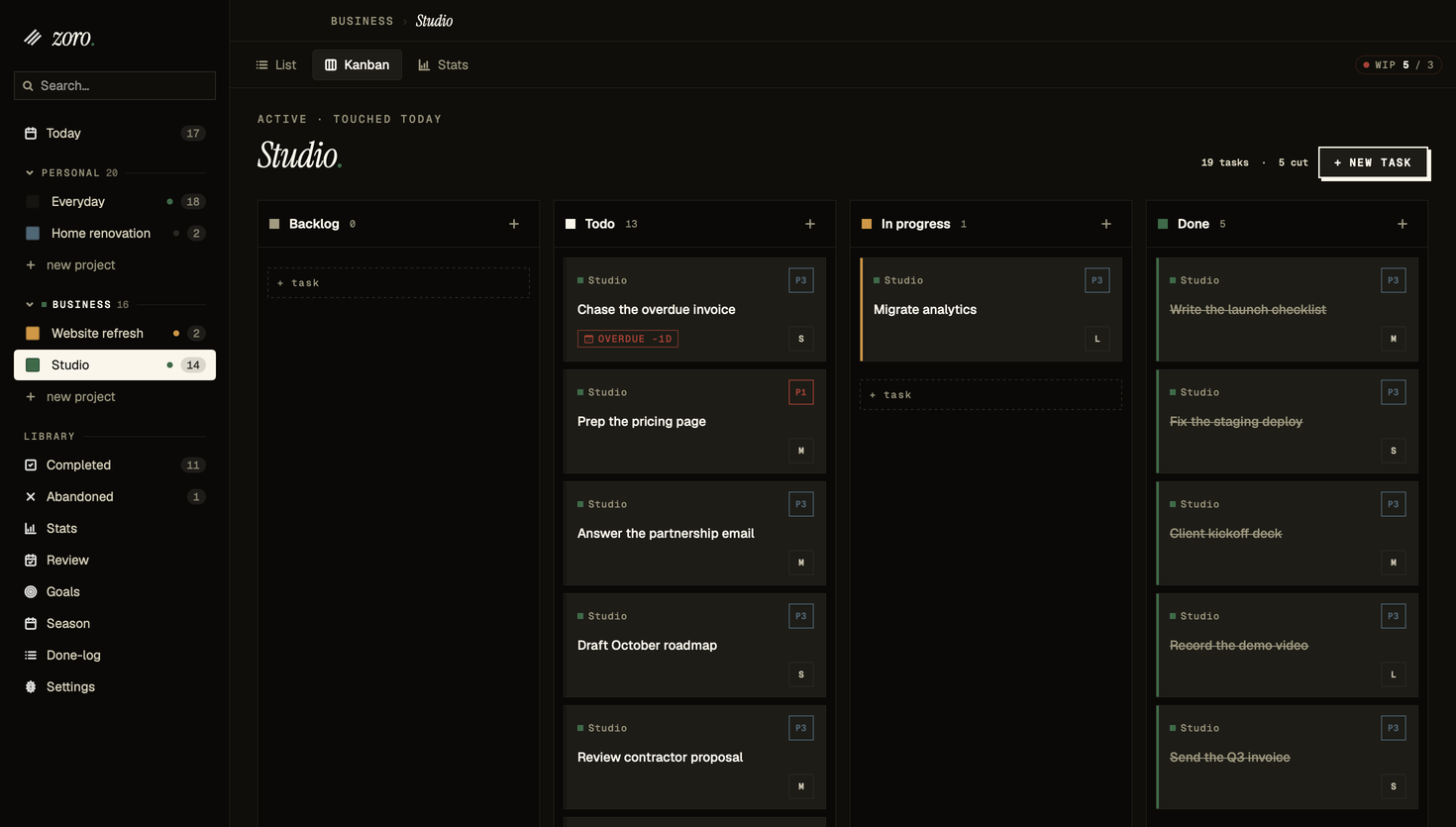Image resolution: width=1456 pixels, height=827 pixels.
Task: Open the Season page
Action: tap(115, 623)
